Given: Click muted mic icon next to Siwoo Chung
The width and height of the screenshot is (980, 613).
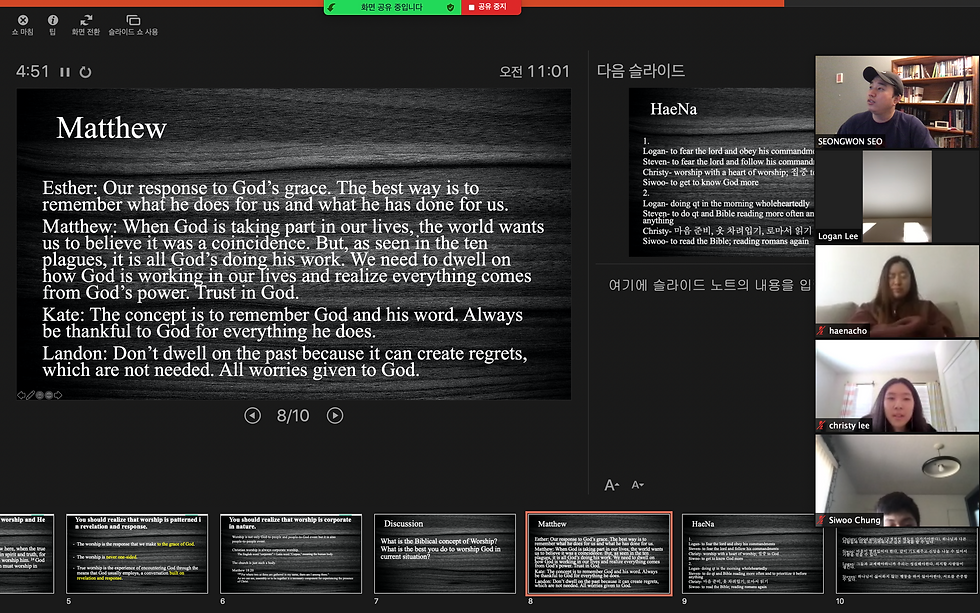Looking at the screenshot, I should tap(821, 520).
